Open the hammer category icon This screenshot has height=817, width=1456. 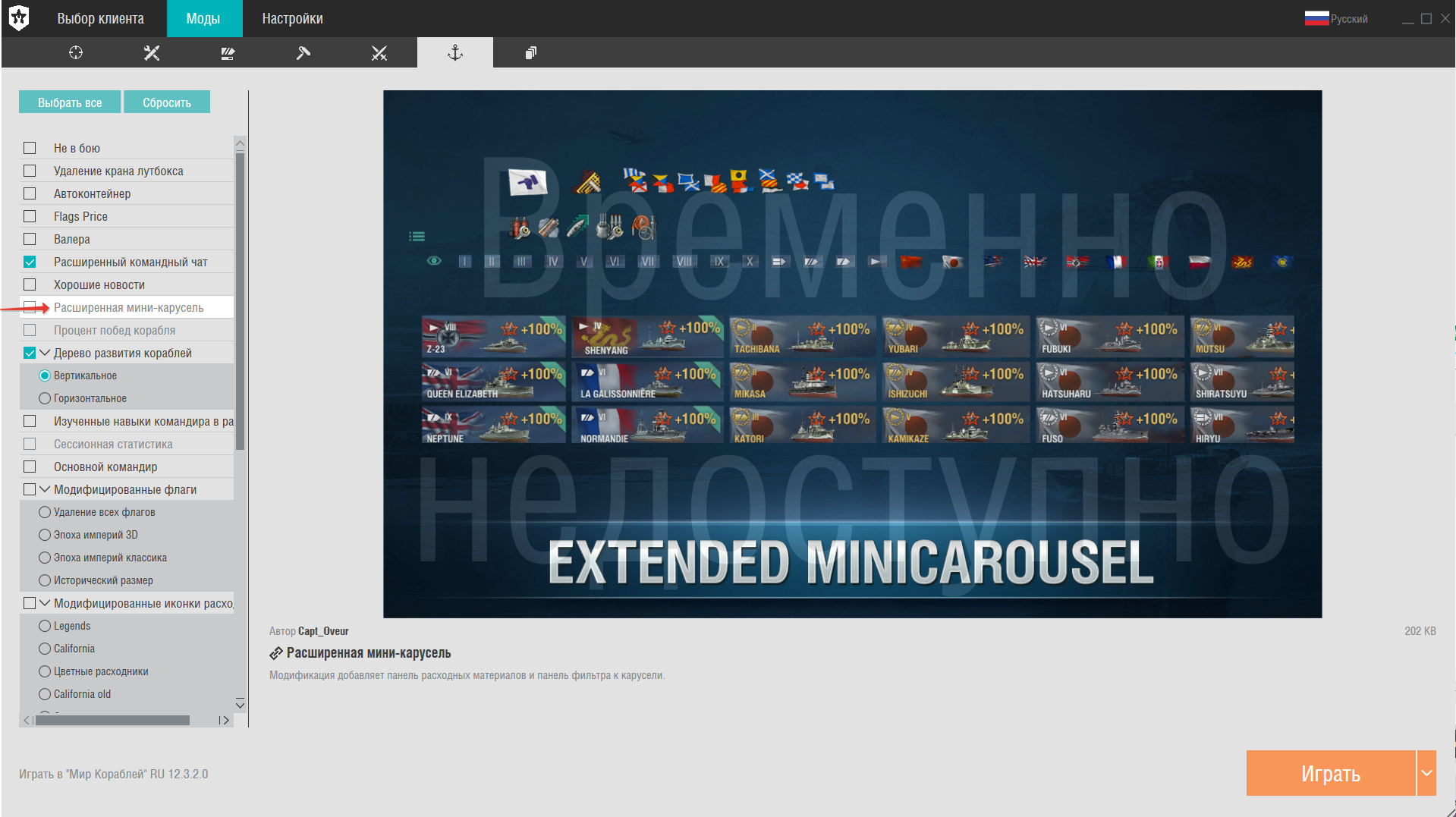(x=303, y=52)
